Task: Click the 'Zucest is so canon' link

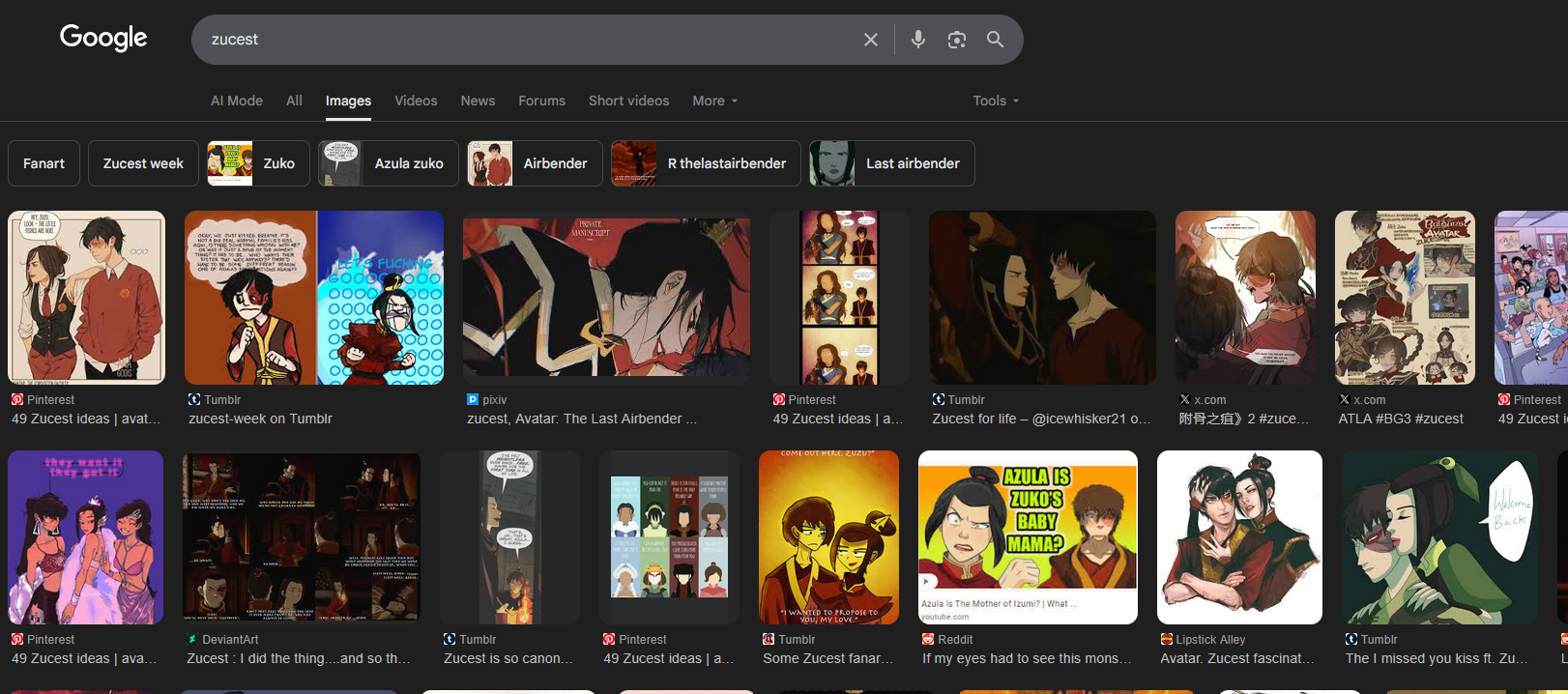Action: [x=508, y=658]
